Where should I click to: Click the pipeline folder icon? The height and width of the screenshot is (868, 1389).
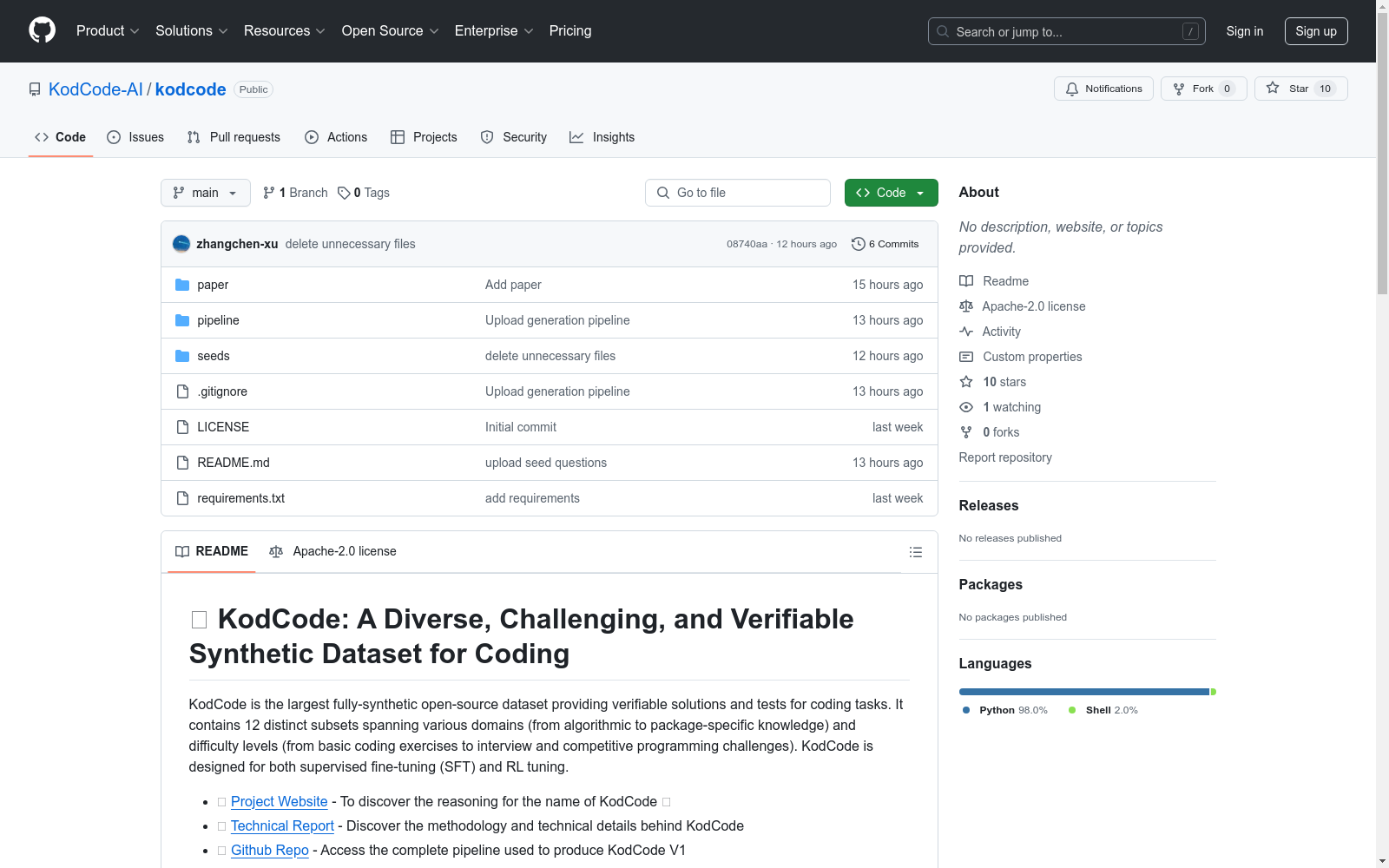tap(182, 320)
